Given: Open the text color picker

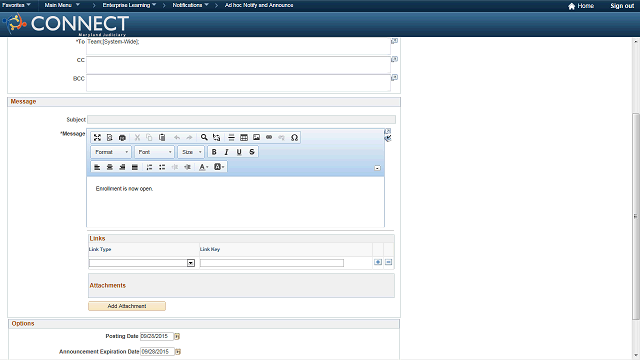Looking at the screenshot, I should coord(203,167).
